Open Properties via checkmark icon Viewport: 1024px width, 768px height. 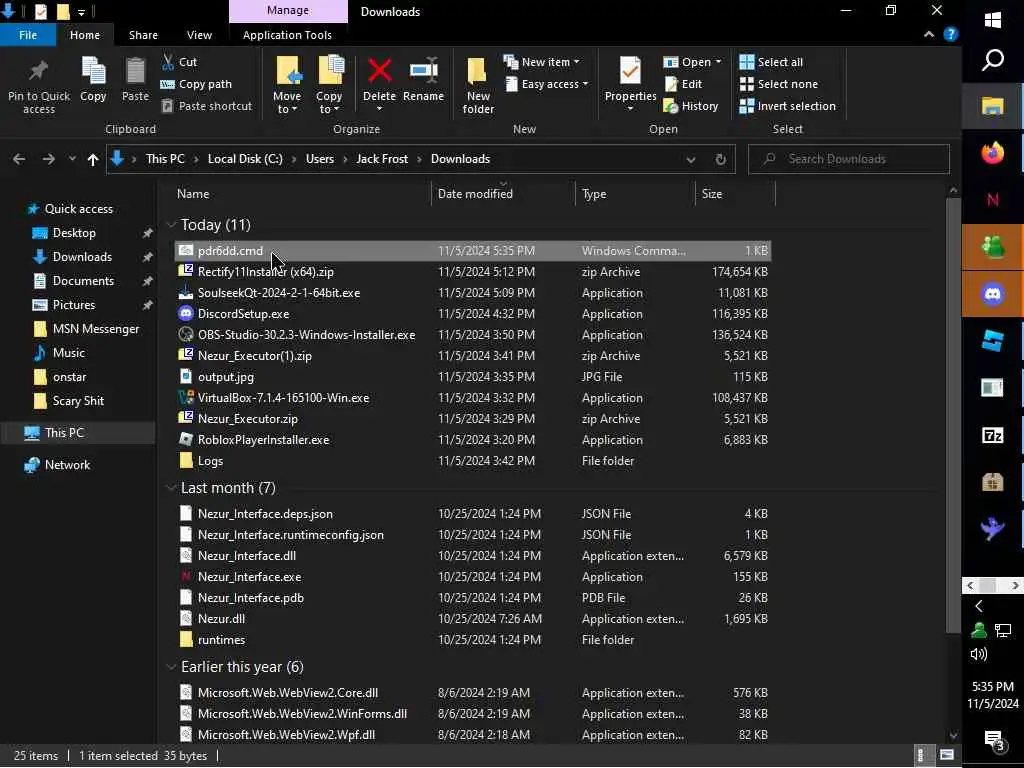pos(630,71)
